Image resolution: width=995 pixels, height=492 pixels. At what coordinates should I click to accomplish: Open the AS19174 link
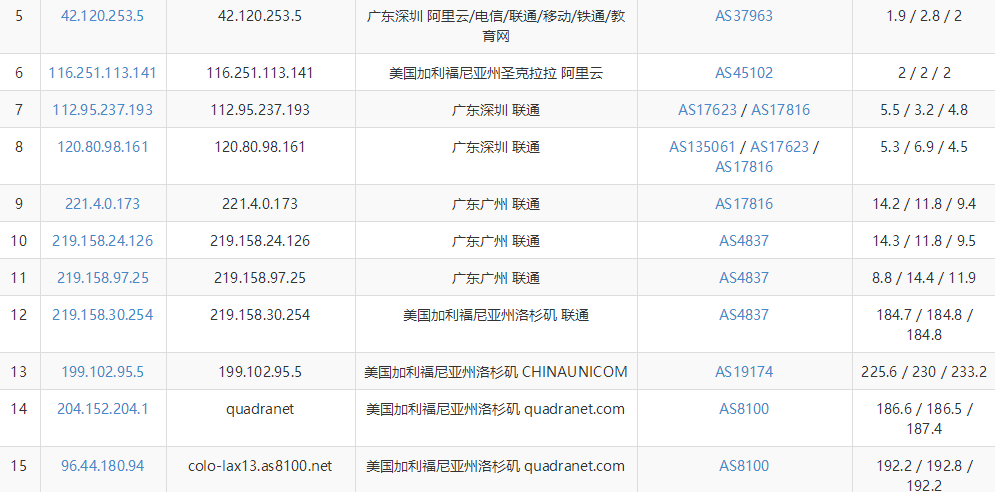coord(744,371)
